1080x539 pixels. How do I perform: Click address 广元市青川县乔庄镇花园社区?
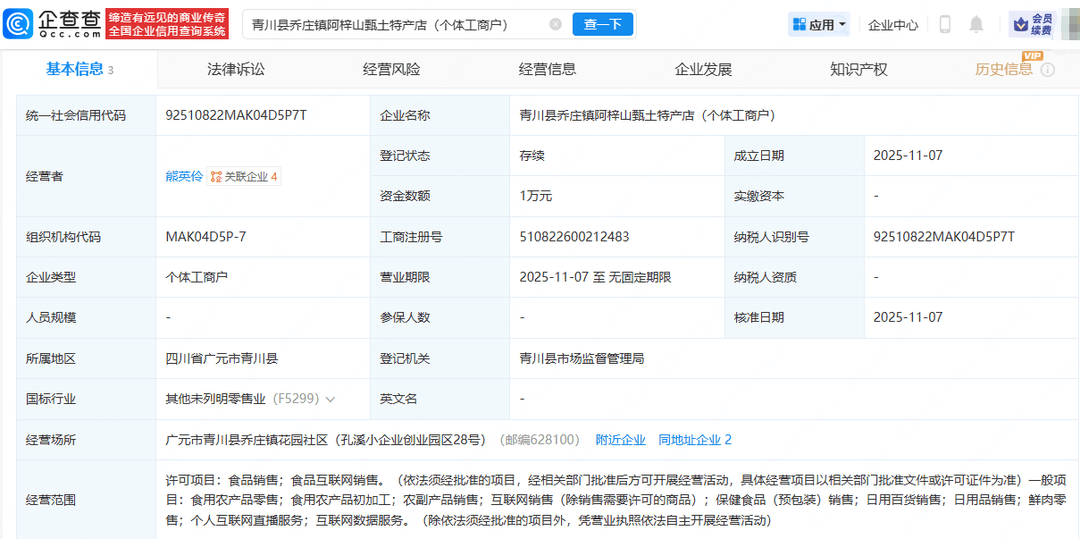(x=249, y=439)
